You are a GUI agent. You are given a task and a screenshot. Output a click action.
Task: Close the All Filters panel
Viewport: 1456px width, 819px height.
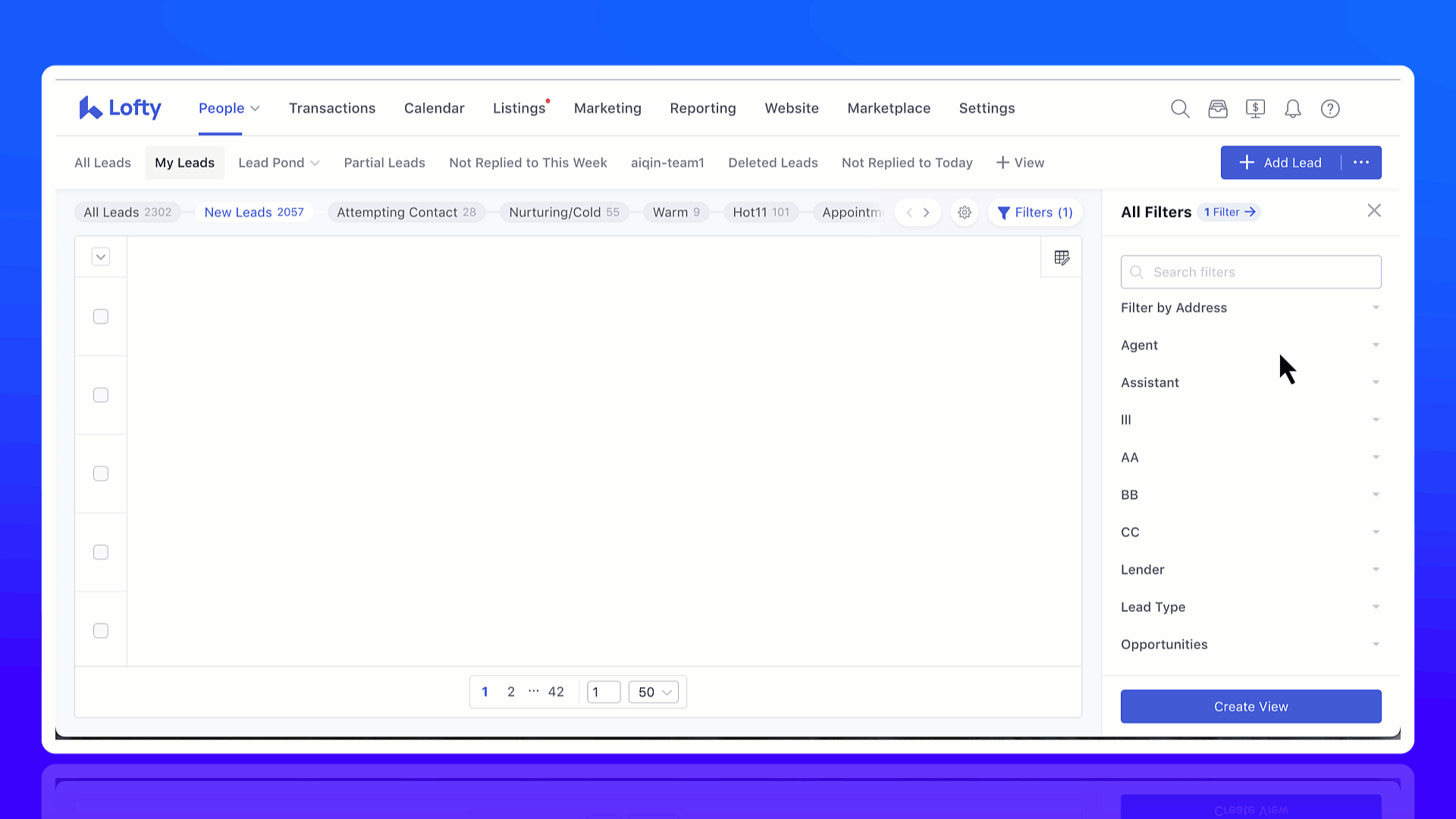click(1374, 211)
